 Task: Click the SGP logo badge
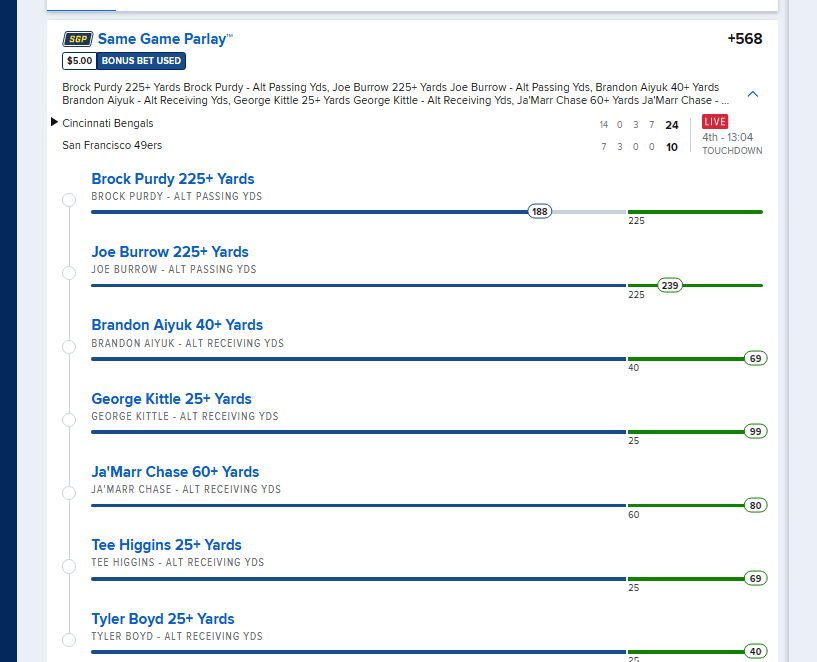78,39
